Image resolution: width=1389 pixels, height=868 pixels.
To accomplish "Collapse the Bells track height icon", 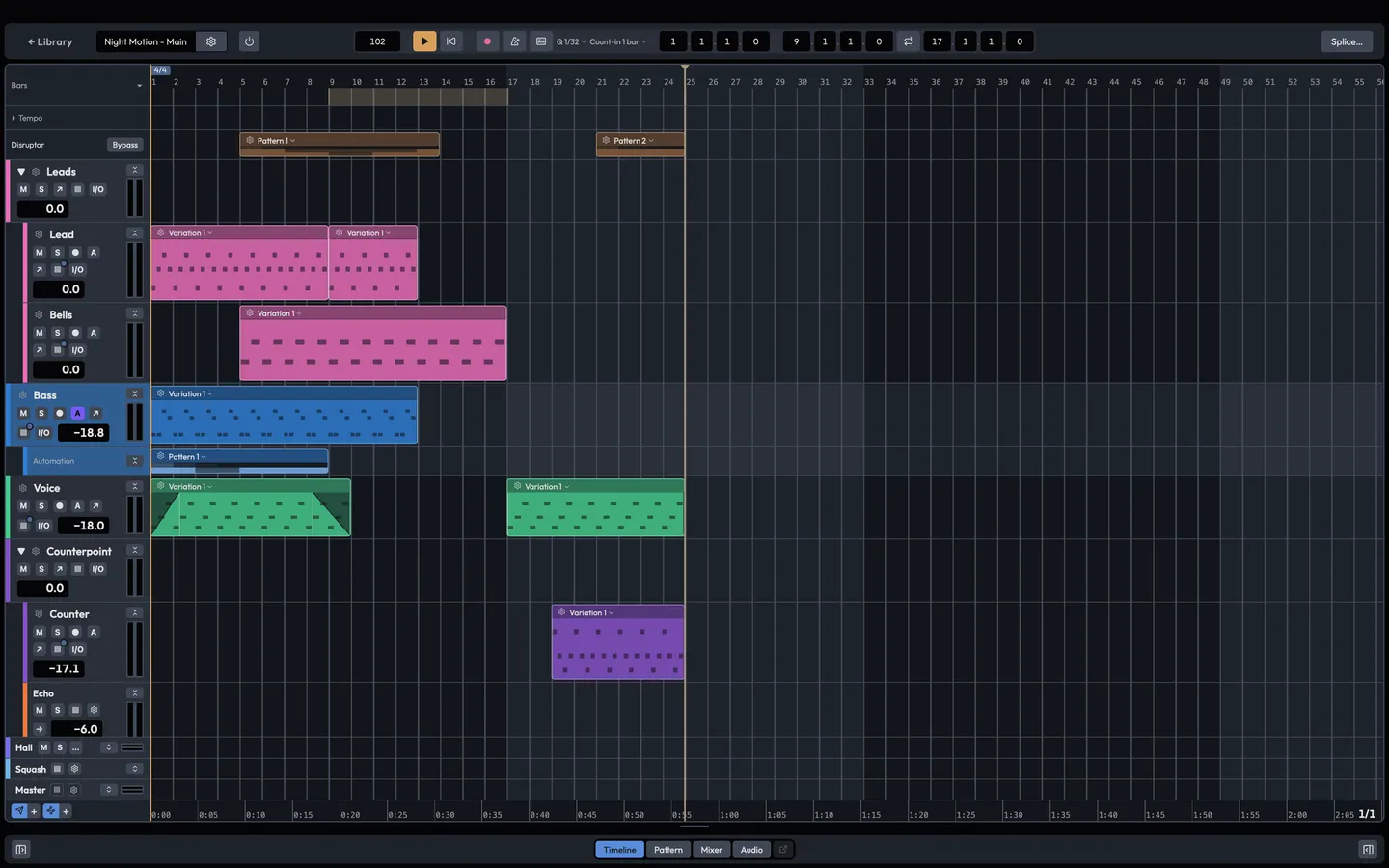I will point(135,313).
